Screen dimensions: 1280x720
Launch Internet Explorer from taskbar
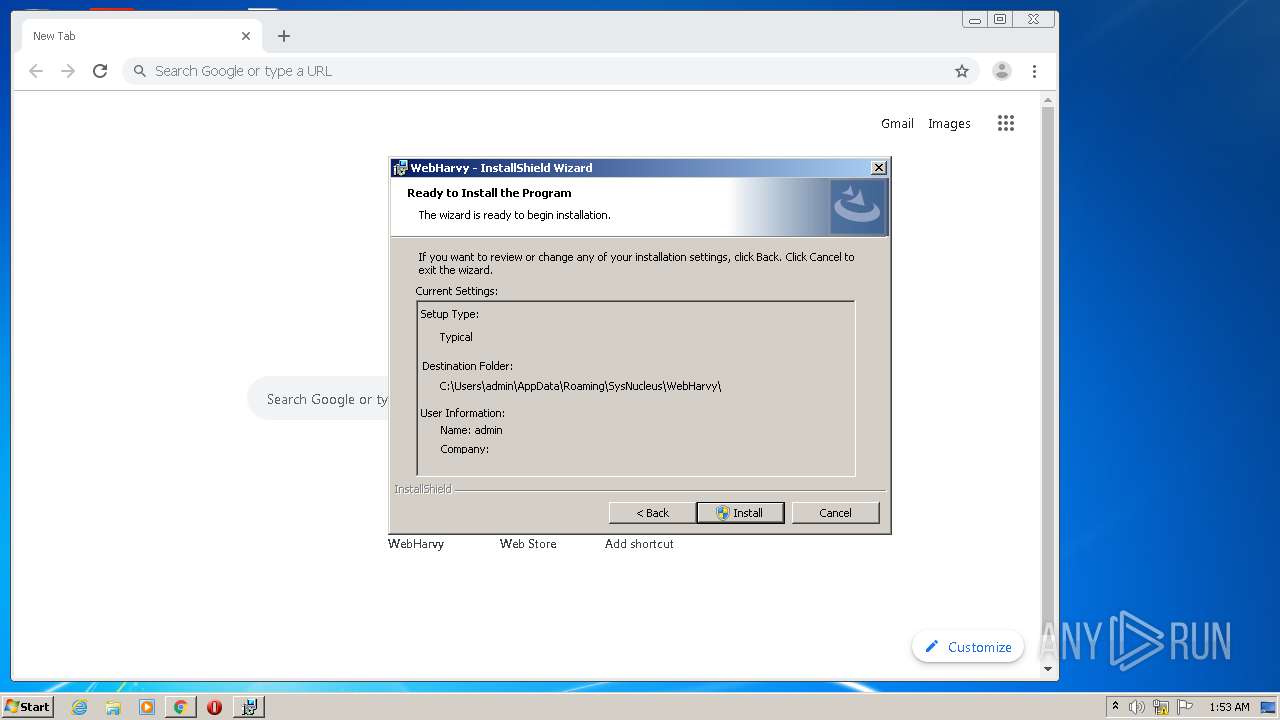[x=80, y=707]
